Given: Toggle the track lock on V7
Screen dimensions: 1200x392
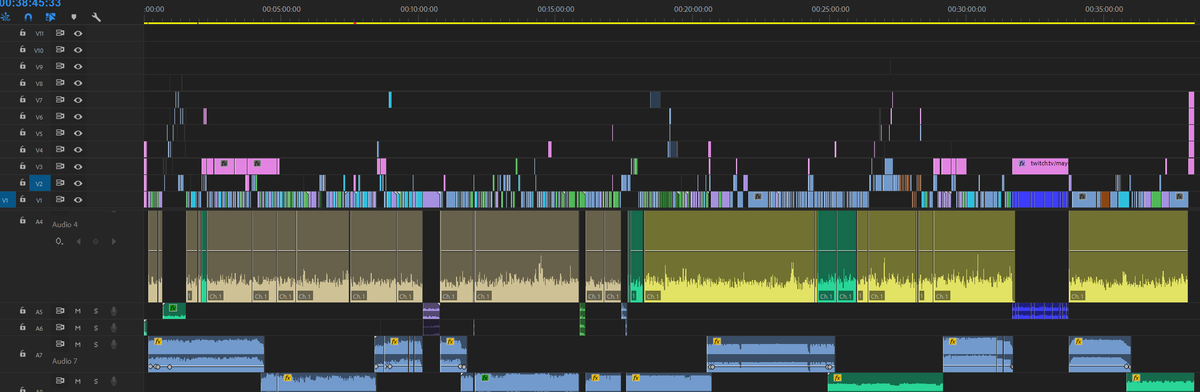Looking at the screenshot, I should tap(22, 100).
